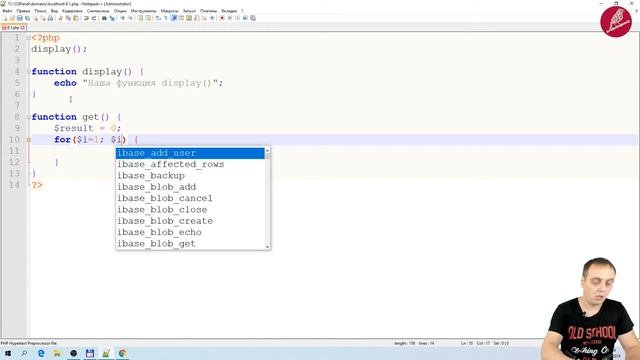Collapse the fold marker on line 1
Image resolution: width=640 pixels, height=360 pixels.
pos(29,38)
